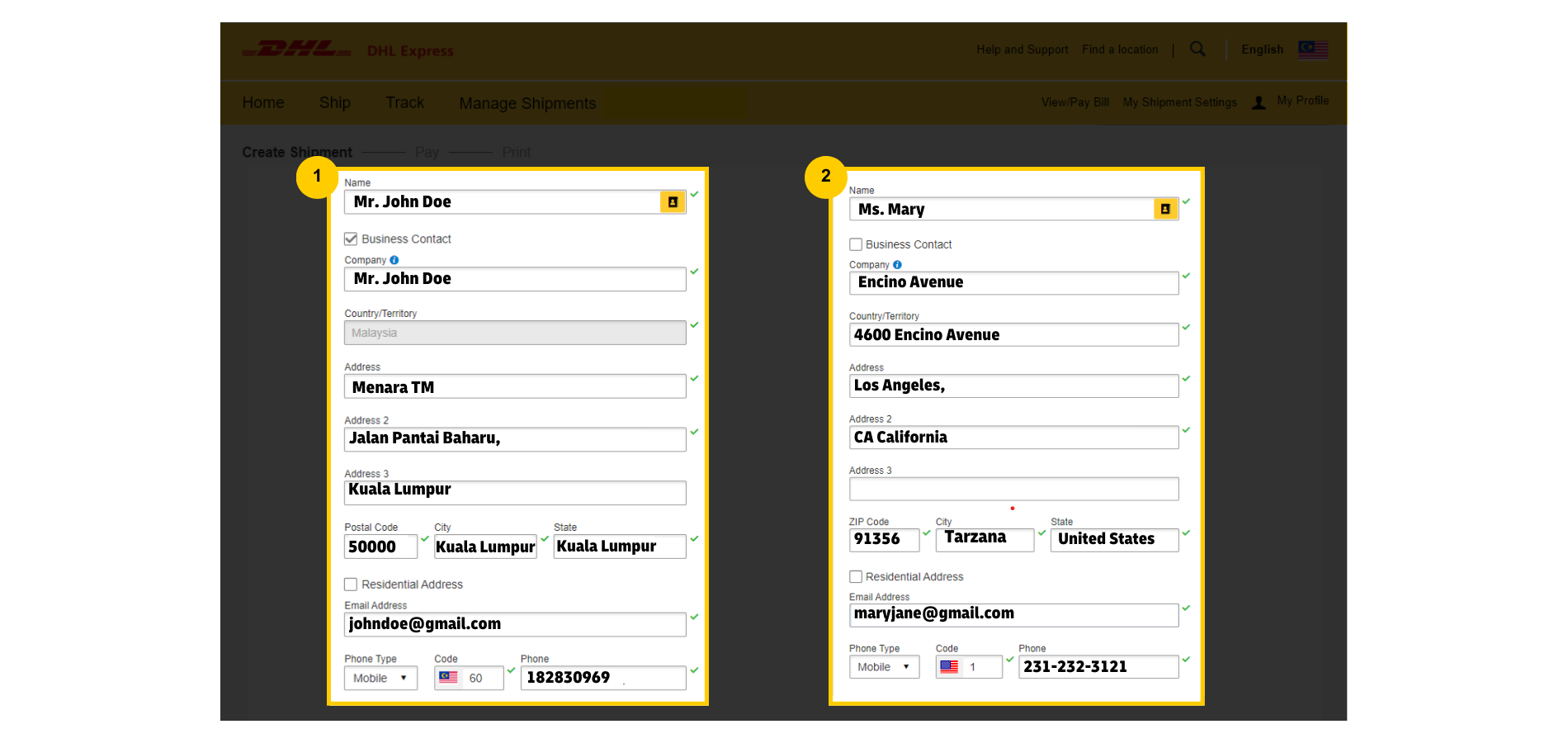The height and width of the screenshot is (743, 1568).
Task: Open the Ship menu
Action: 335,102
